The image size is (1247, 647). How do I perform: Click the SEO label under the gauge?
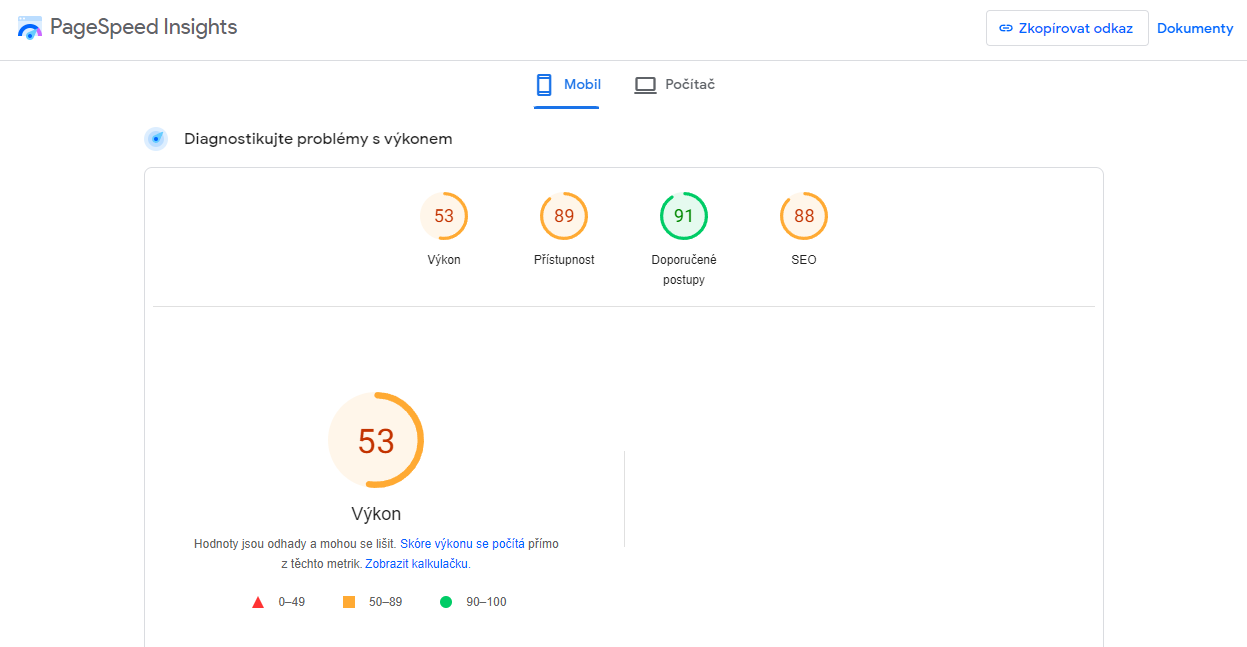804,260
